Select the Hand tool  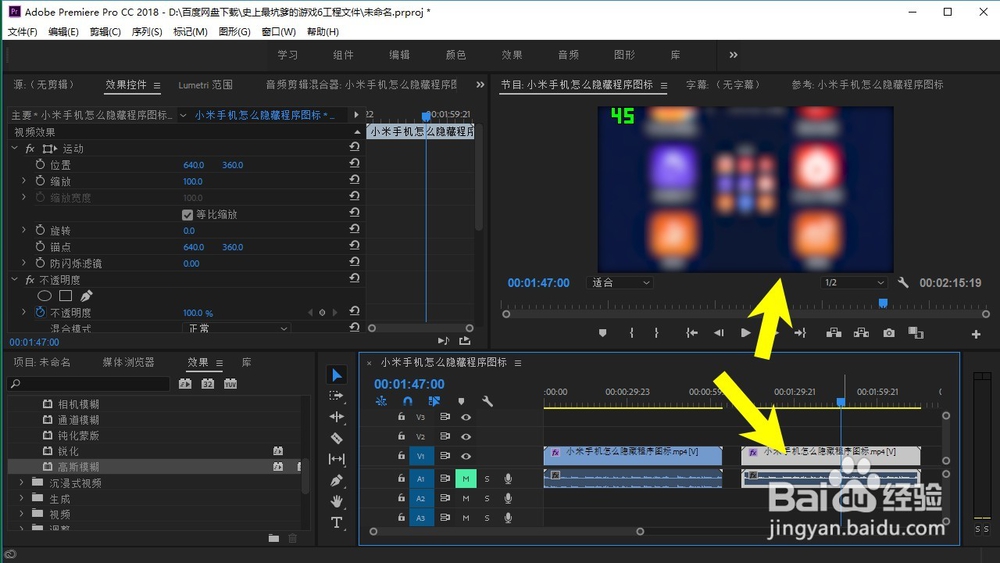(337, 502)
